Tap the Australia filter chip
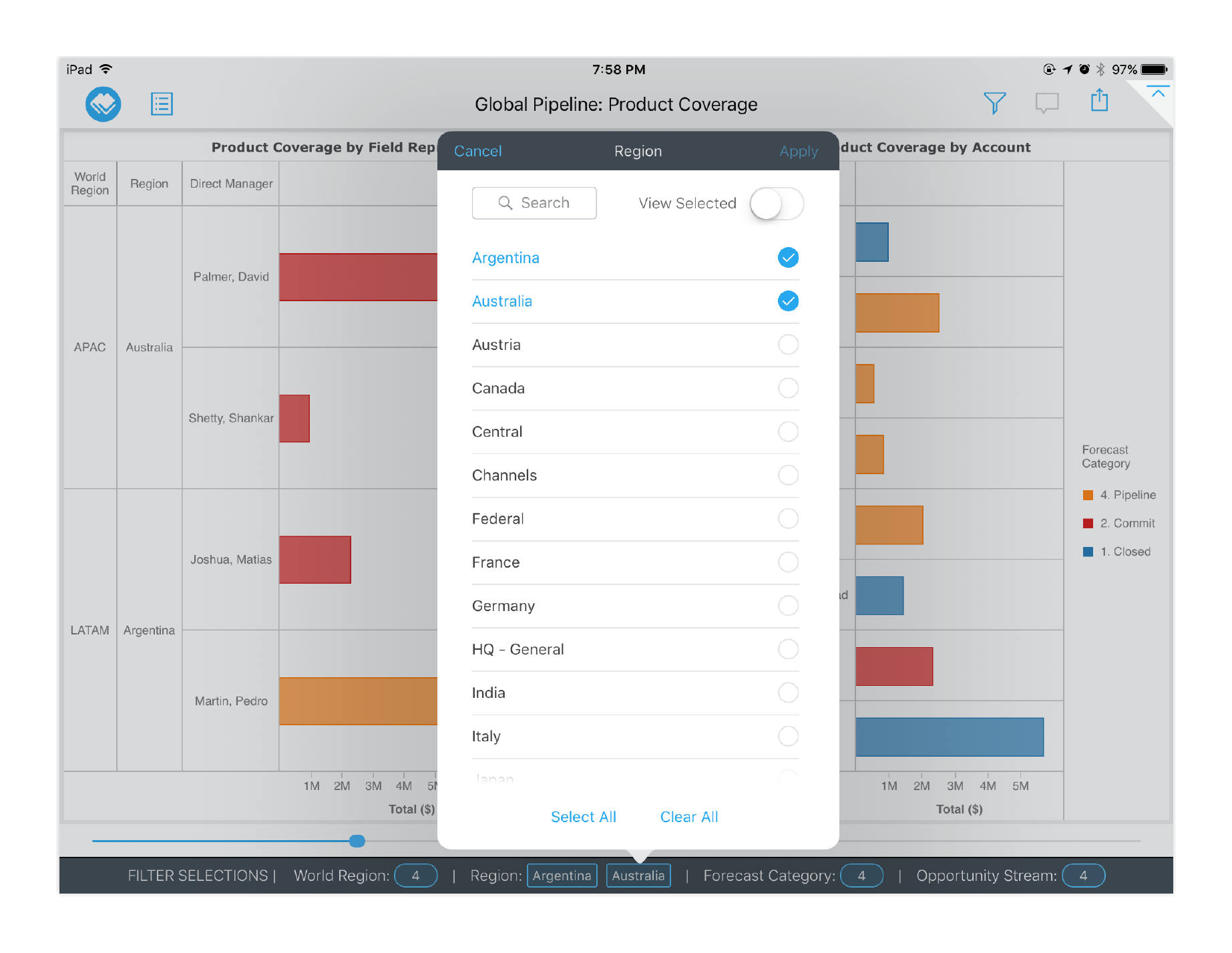Screen dimensions: 1232x953 (x=638, y=876)
